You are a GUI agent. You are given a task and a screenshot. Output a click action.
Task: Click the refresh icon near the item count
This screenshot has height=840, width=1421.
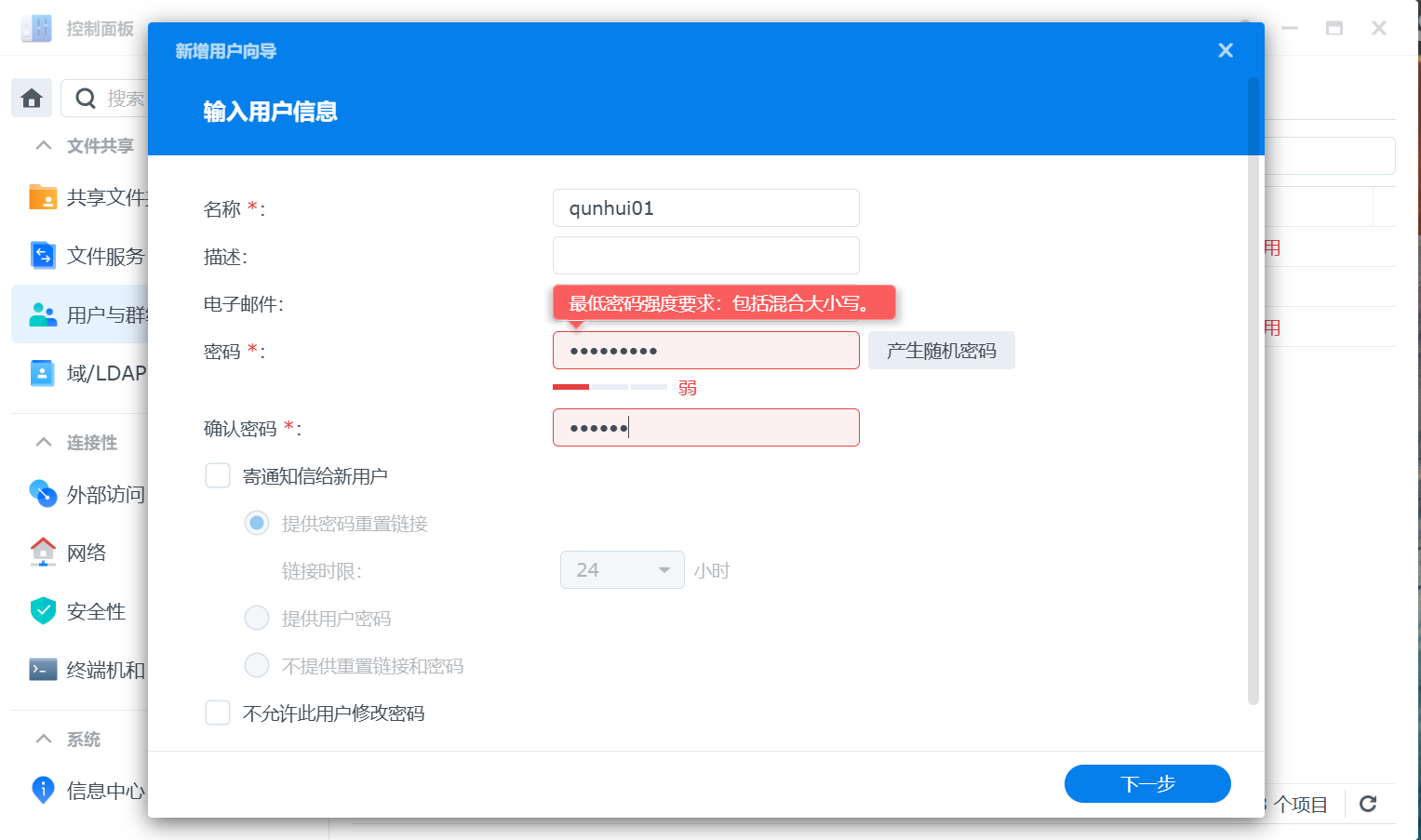[1368, 804]
